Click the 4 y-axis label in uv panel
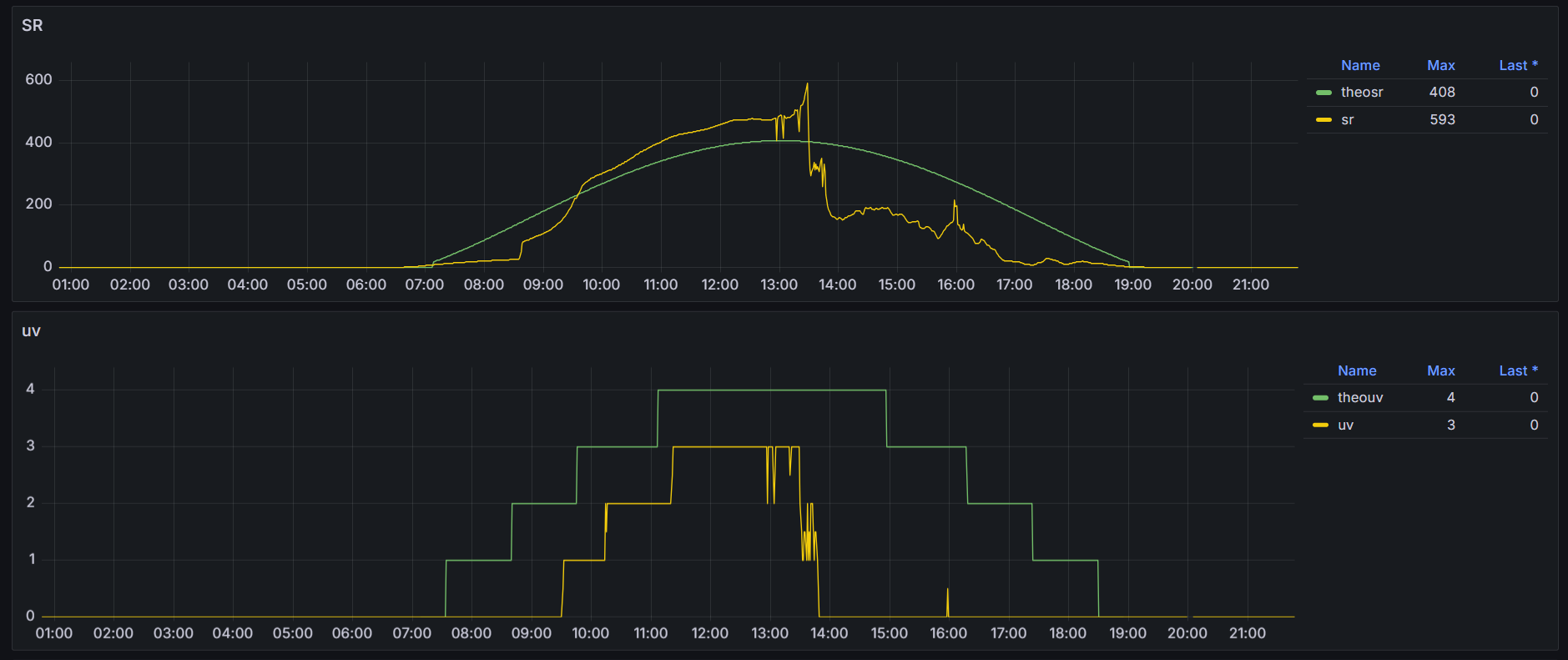Image resolution: width=1568 pixels, height=660 pixels. pos(31,389)
